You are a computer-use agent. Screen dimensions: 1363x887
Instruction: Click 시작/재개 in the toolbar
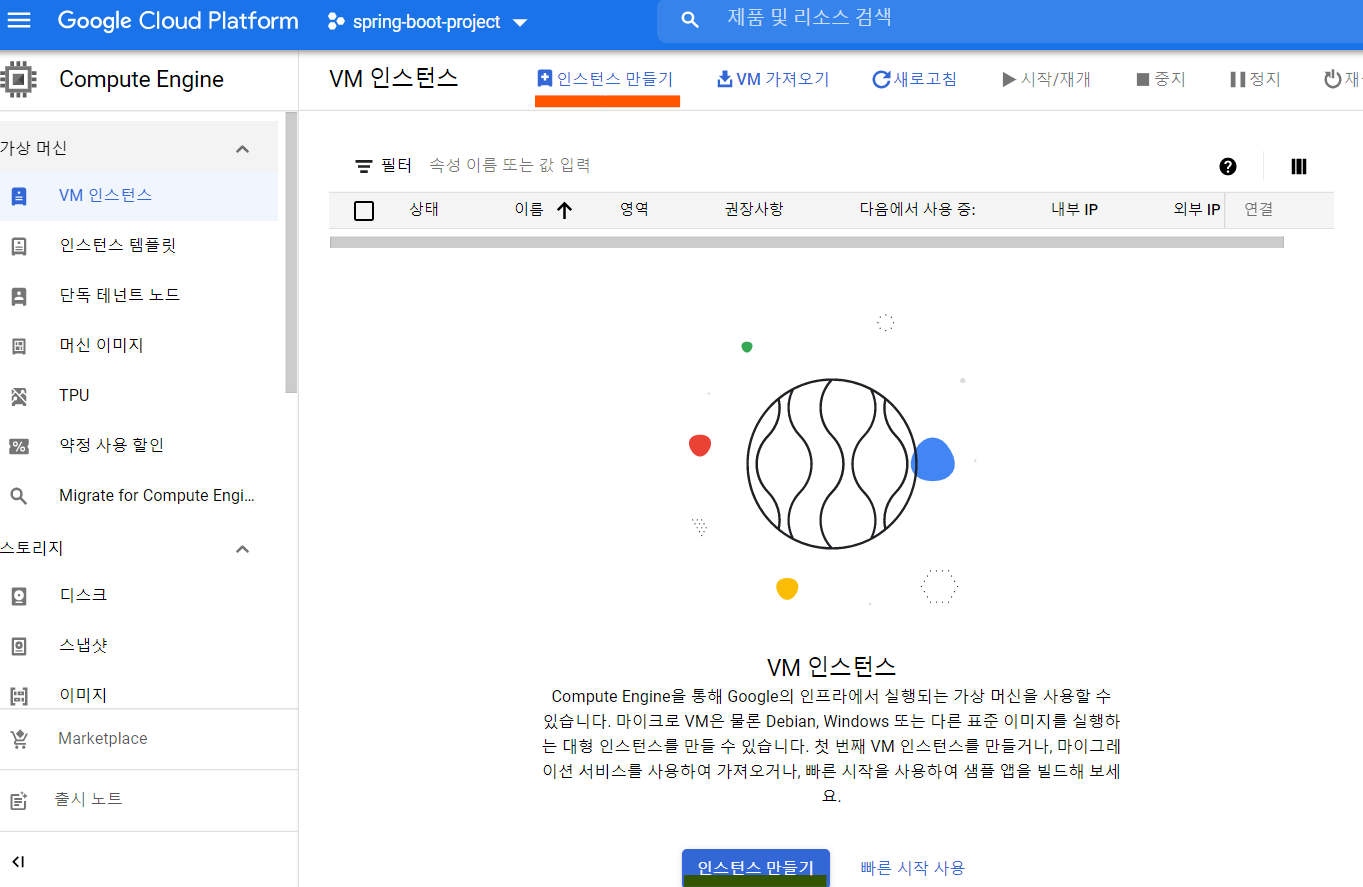(1047, 79)
